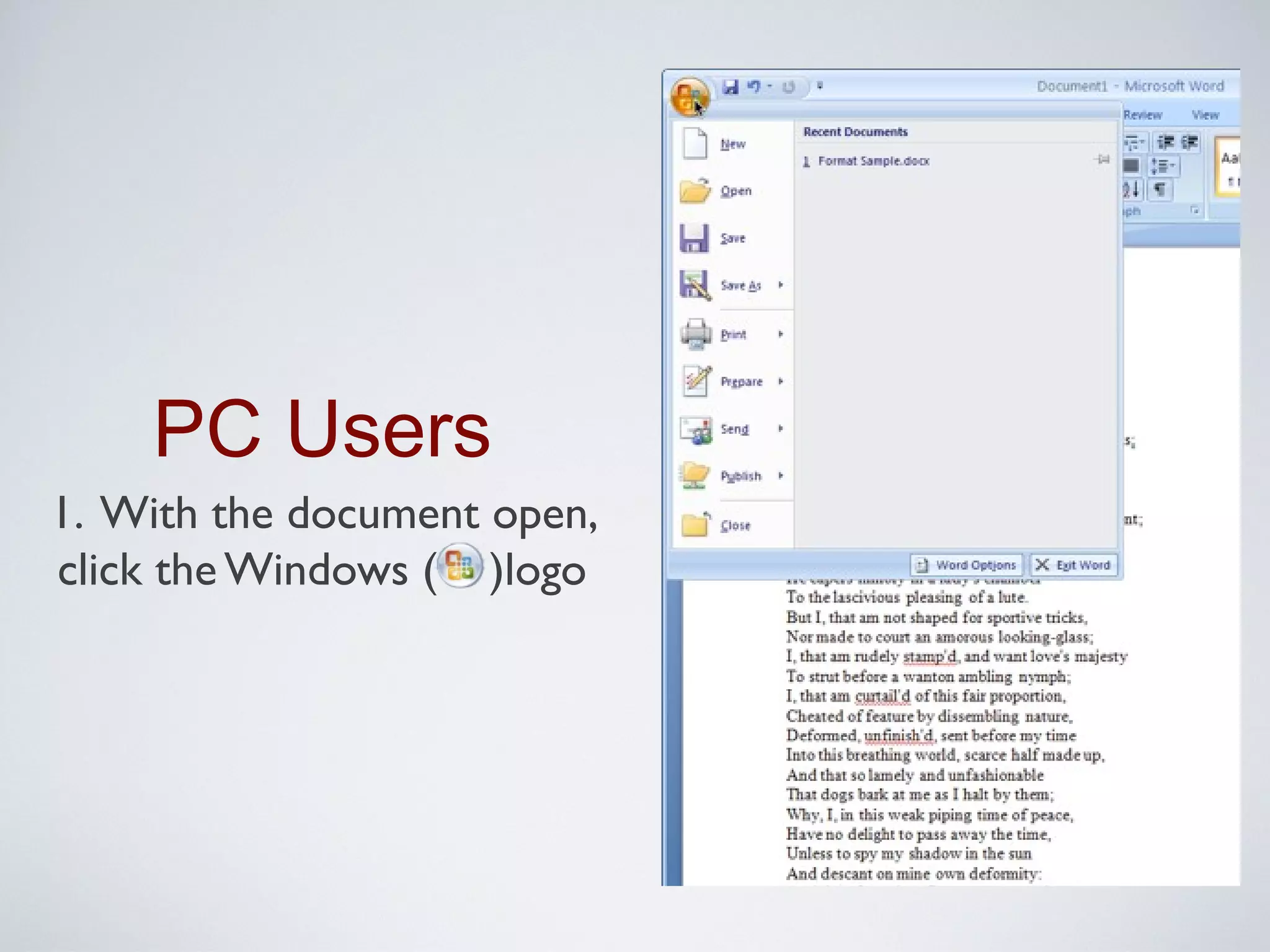The height and width of the screenshot is (952, 1270).
Task: Choose Open from the Office menu
Action: (x=733, y=191)
